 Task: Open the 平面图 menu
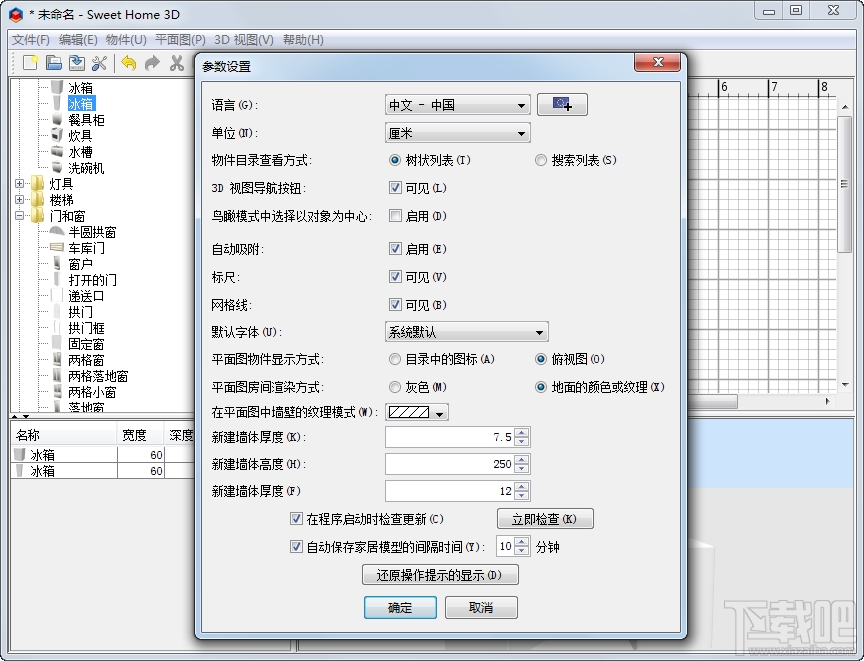click(x=180, y=40)
